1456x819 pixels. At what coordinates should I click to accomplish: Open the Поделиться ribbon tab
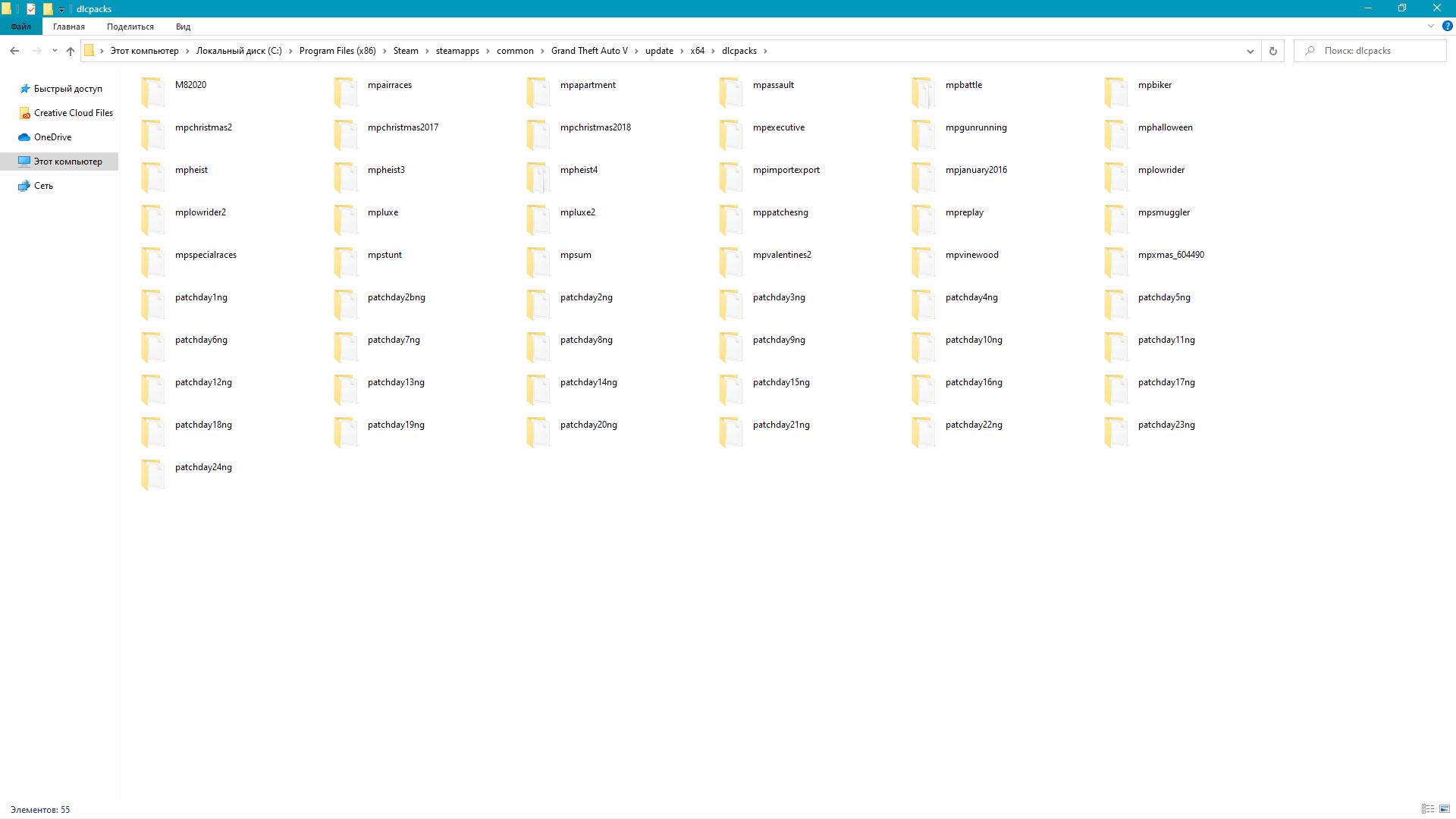coord(130,27)
